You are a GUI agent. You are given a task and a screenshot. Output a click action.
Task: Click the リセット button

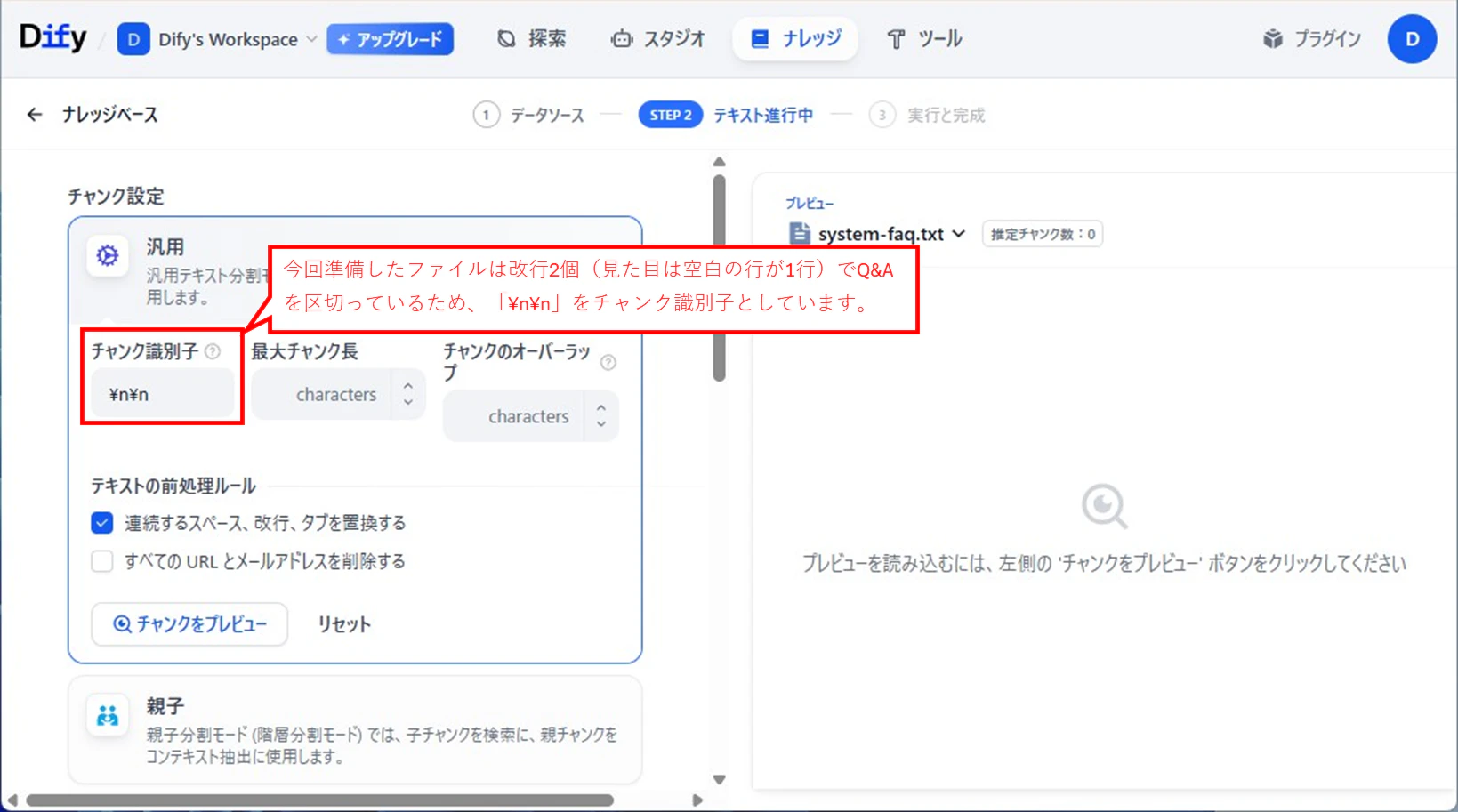click(344, 624)
